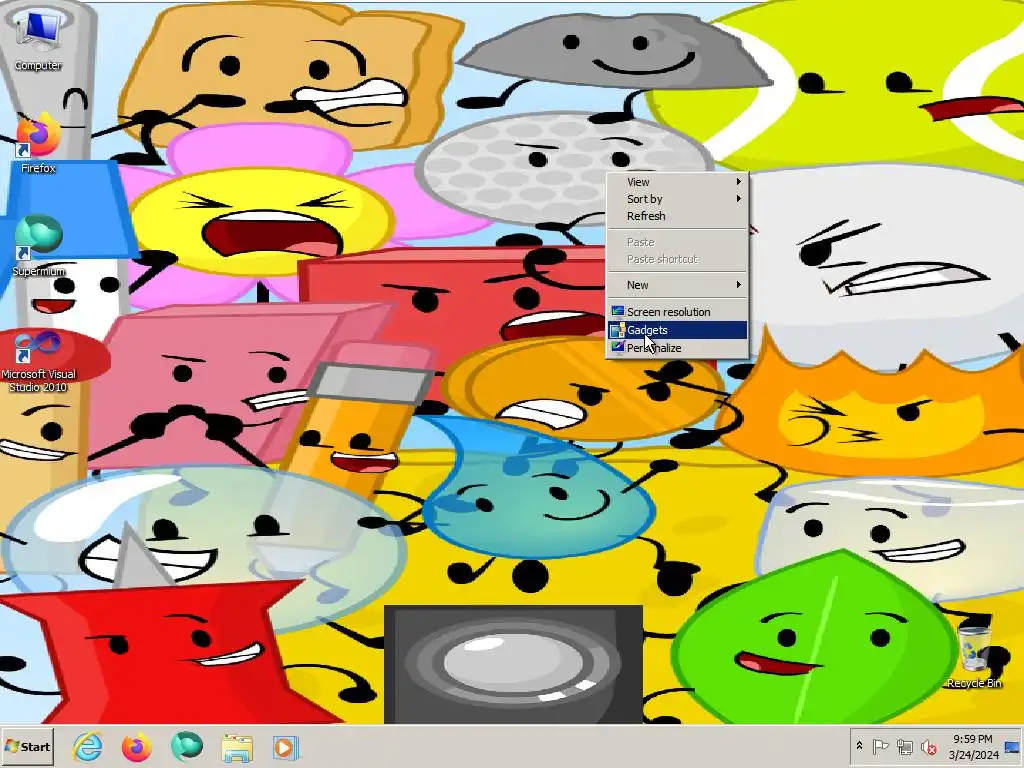Select the Firefox desktop shortcut

(x=38, y=143)
